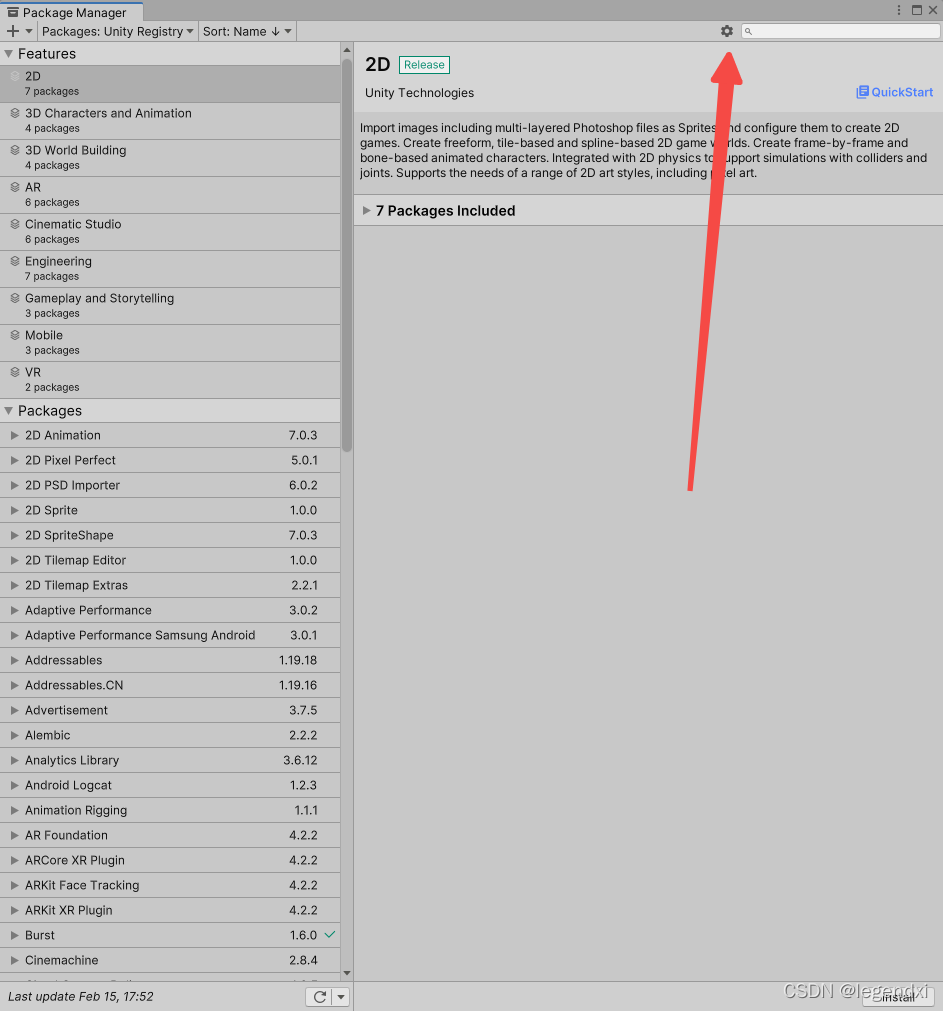Click the scroll down arrow of the package list

(x=347, y=974)
